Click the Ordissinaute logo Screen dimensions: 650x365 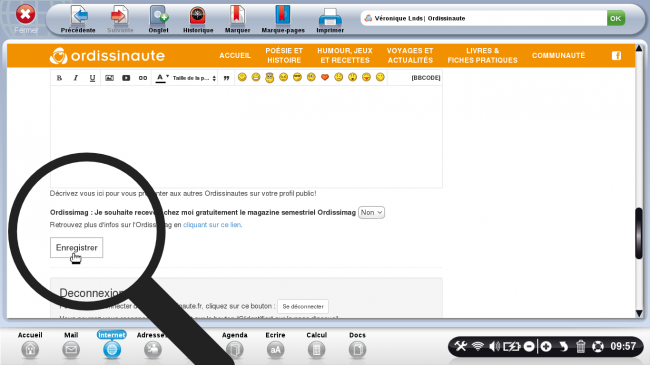click(107, 56)
